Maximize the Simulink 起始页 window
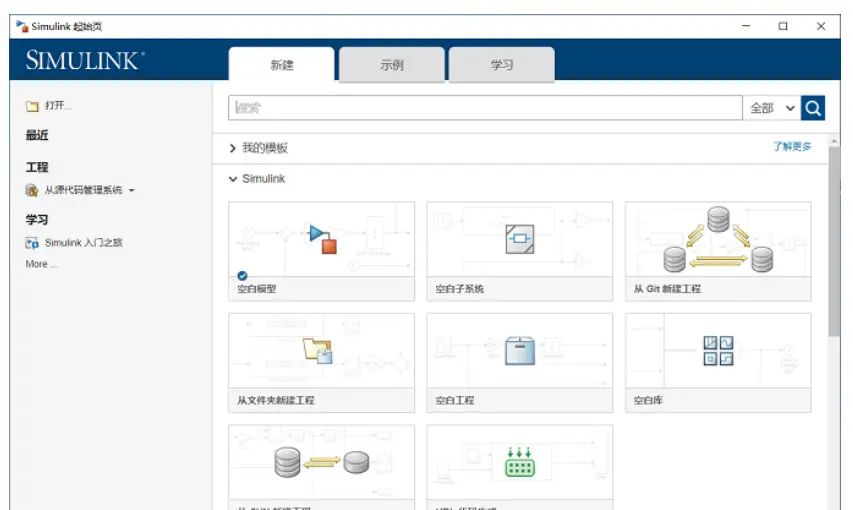The width and height of the screenshot is (853, 510). pos(783,26)
